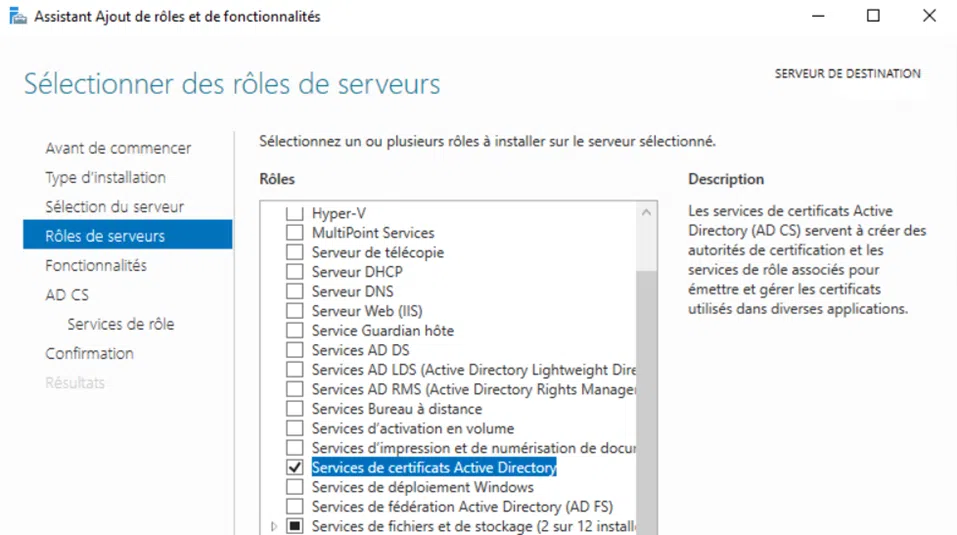Switch to Sélection du serveur step
Viewport: 957px width, 535px height.
[114, 207]
